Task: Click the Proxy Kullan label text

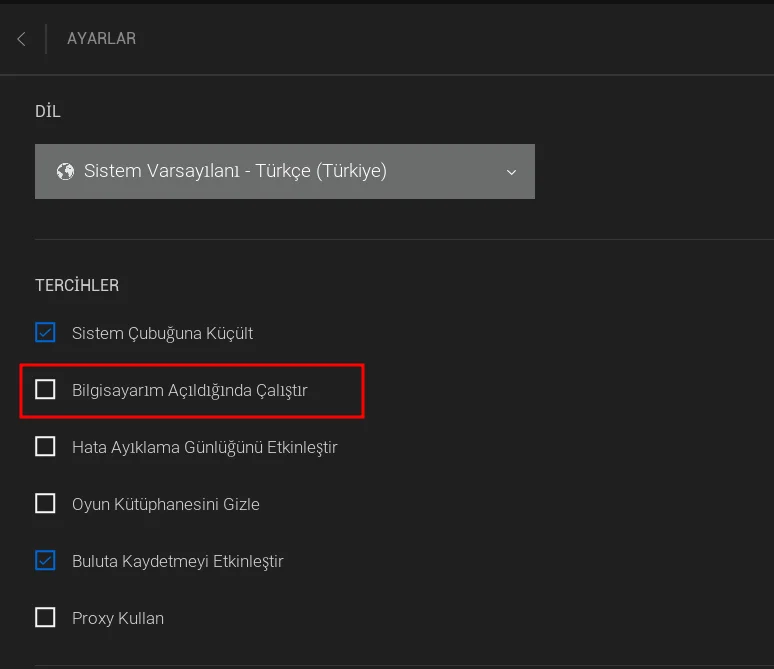Action: pos(117,618)
